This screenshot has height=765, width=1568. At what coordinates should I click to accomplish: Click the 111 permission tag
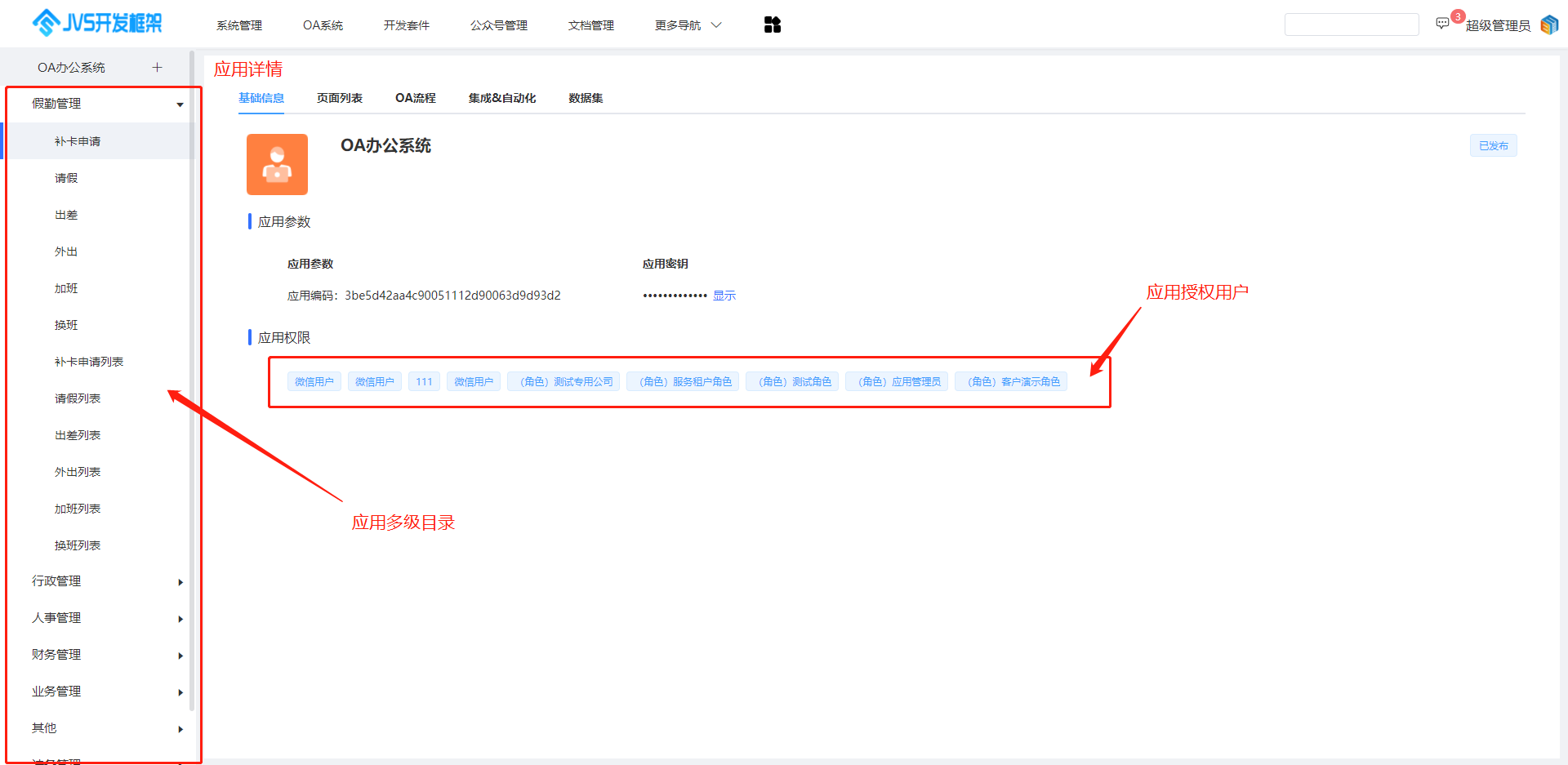pyautogui.click(x=424, y=381)
